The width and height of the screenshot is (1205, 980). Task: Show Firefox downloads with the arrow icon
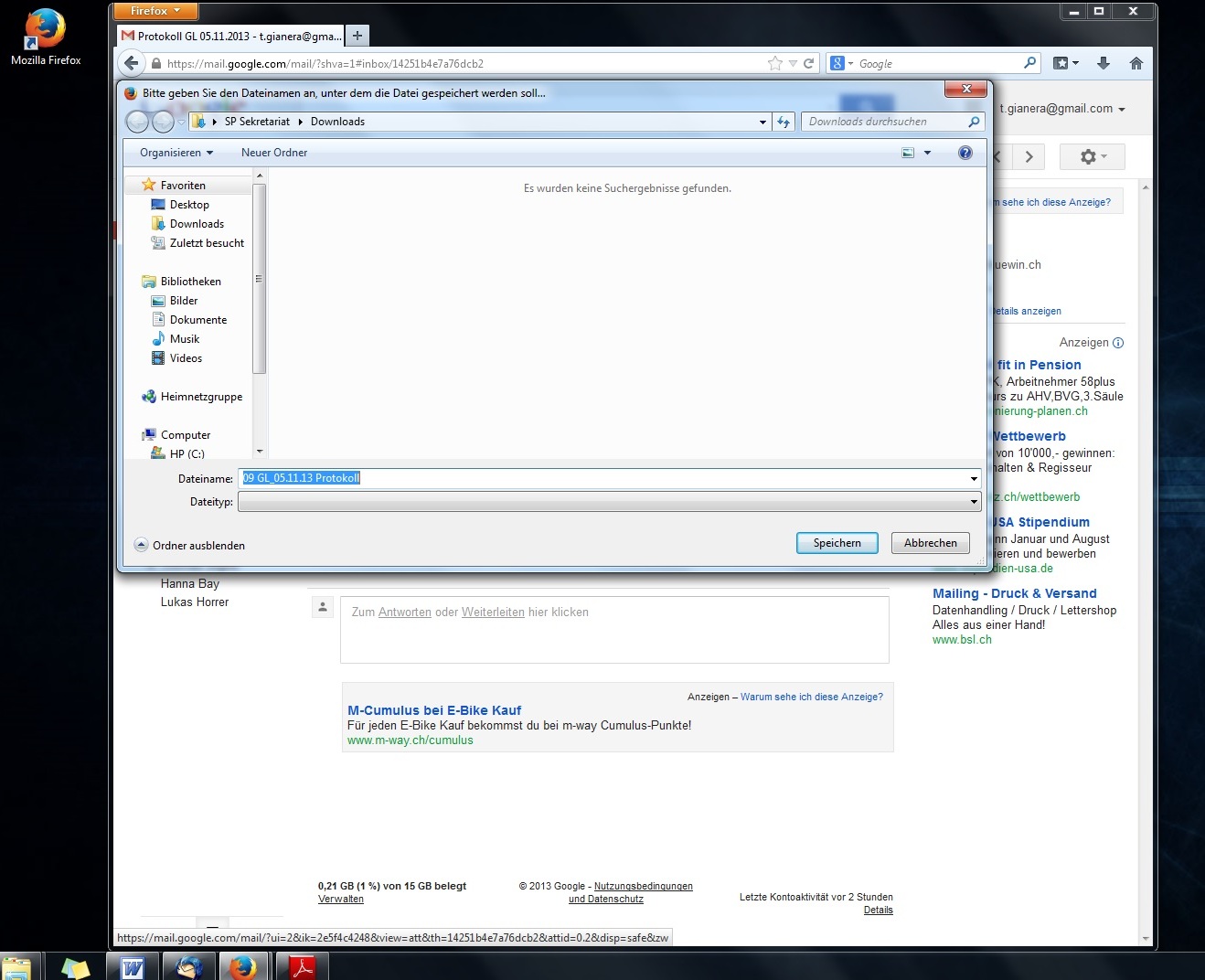tap(1104, 63)
